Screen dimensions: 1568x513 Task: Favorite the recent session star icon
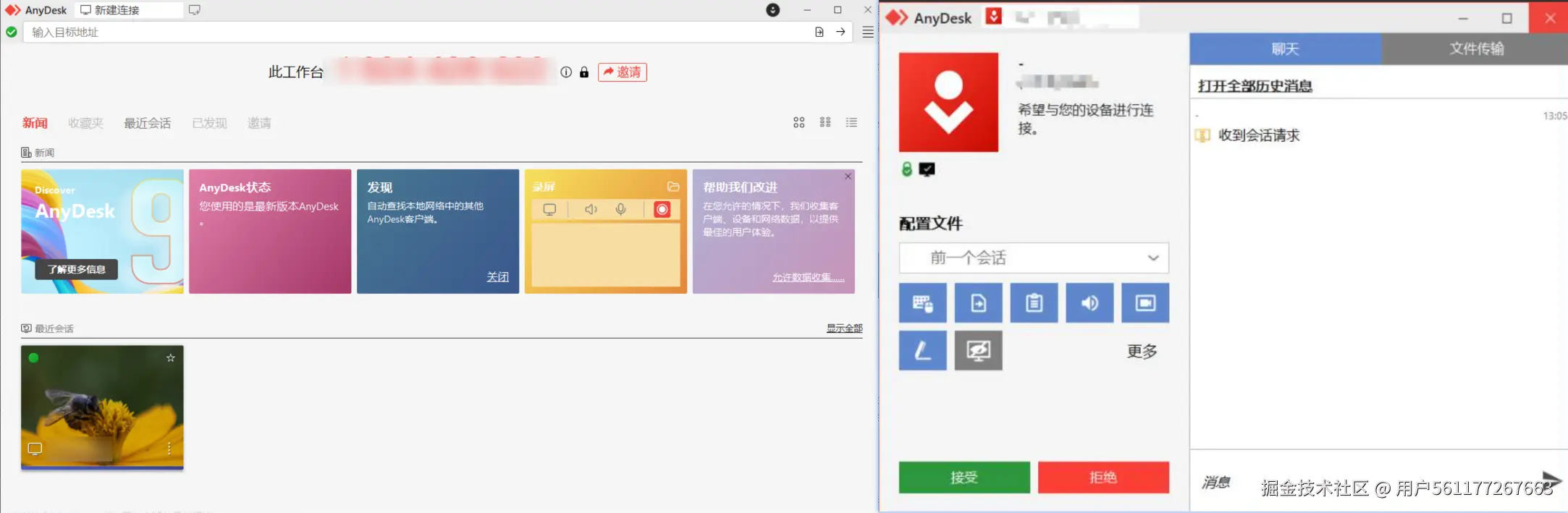(x=171, y=357)
